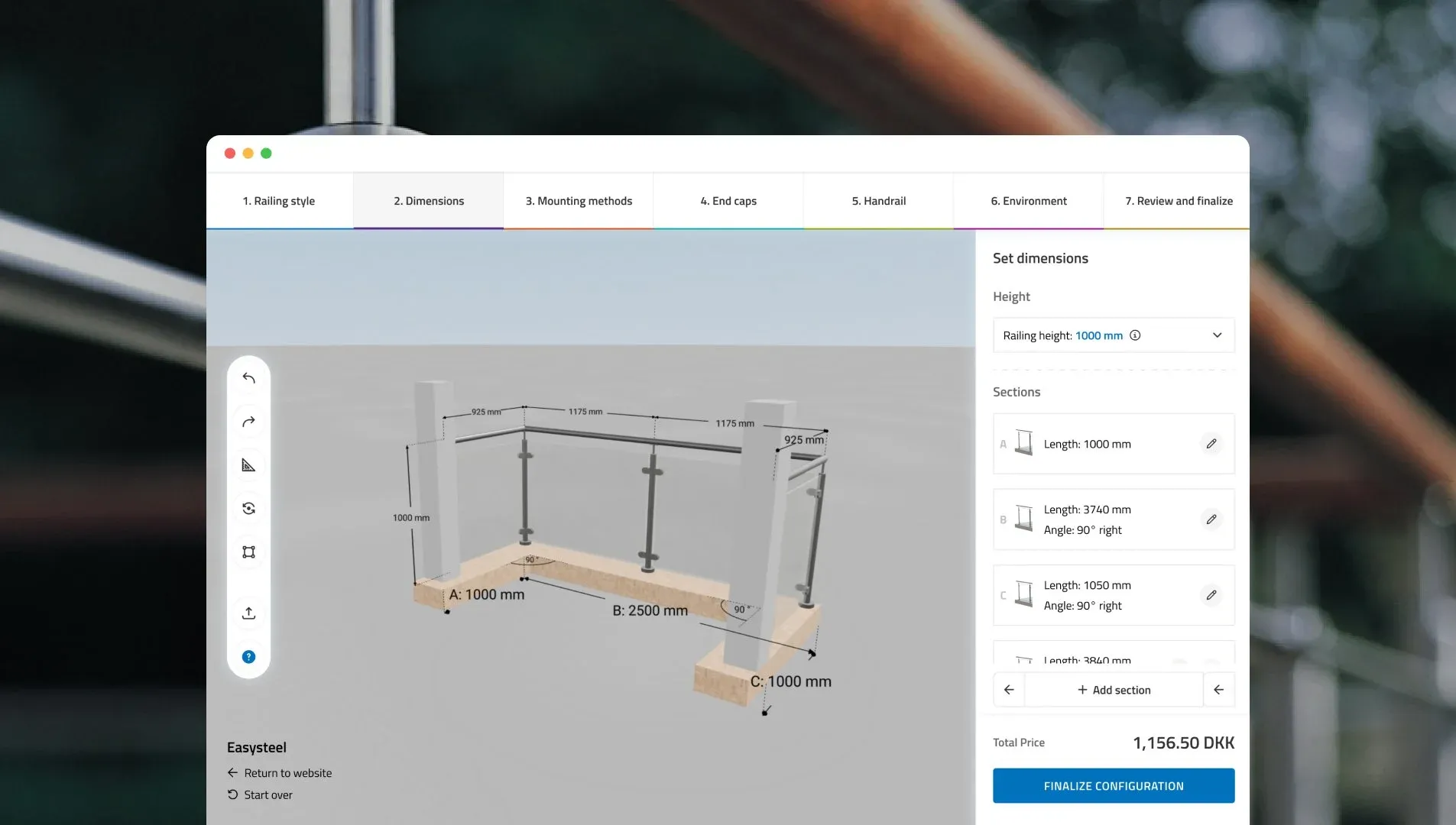
Task: Edit section B with the pencil icon
Action: tap(1211, 519)
